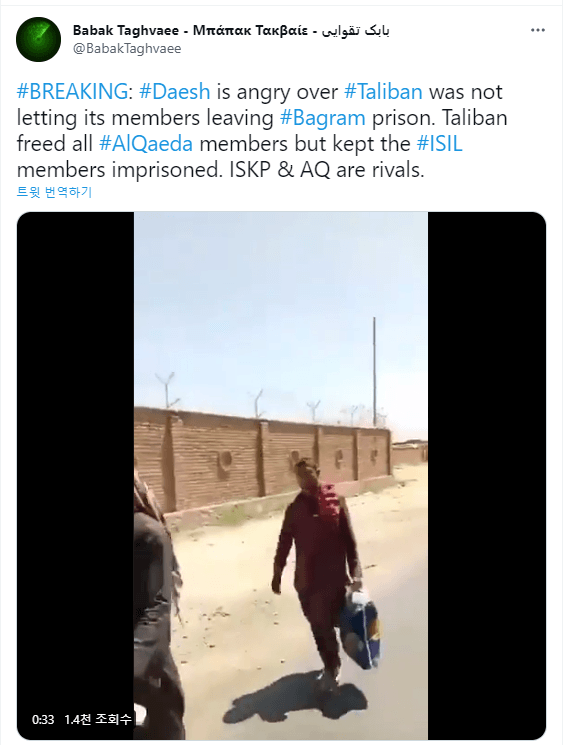Image resolution: width=581 pixels, height=745 pixels.
Task: Click the 0:33 video duration label
Action: [43, 720]
